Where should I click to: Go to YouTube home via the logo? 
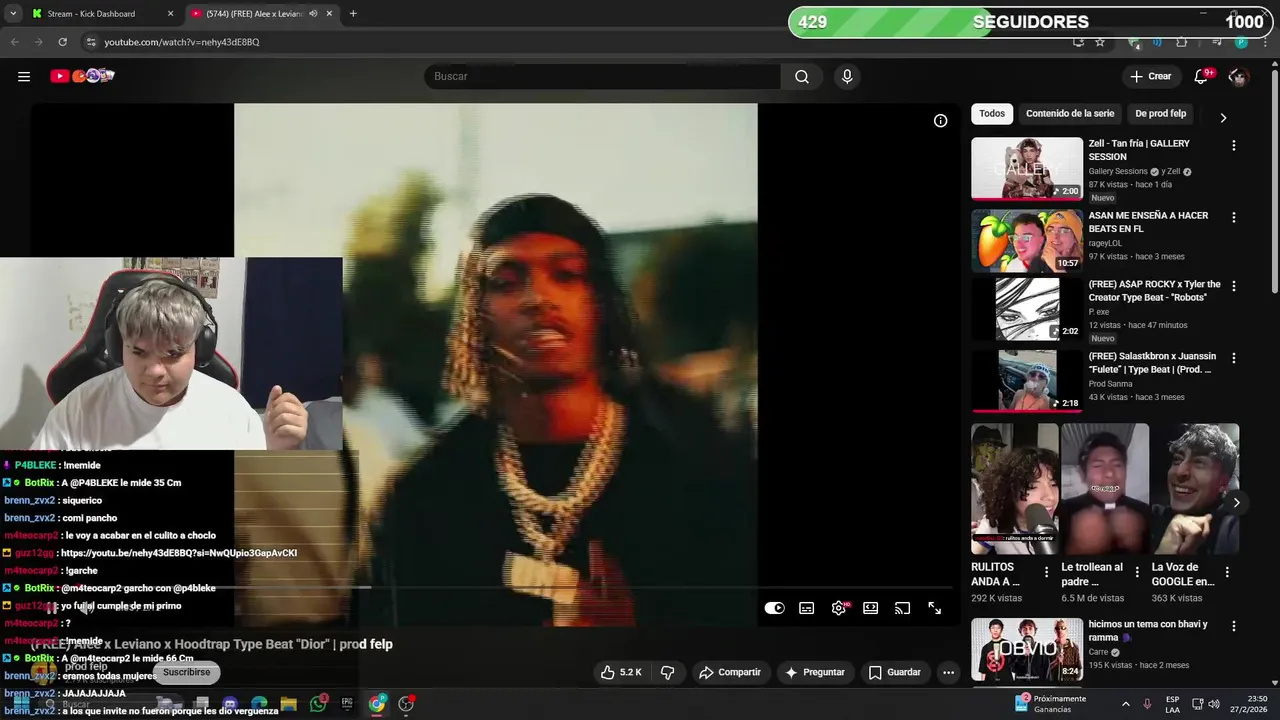[82, 76]
